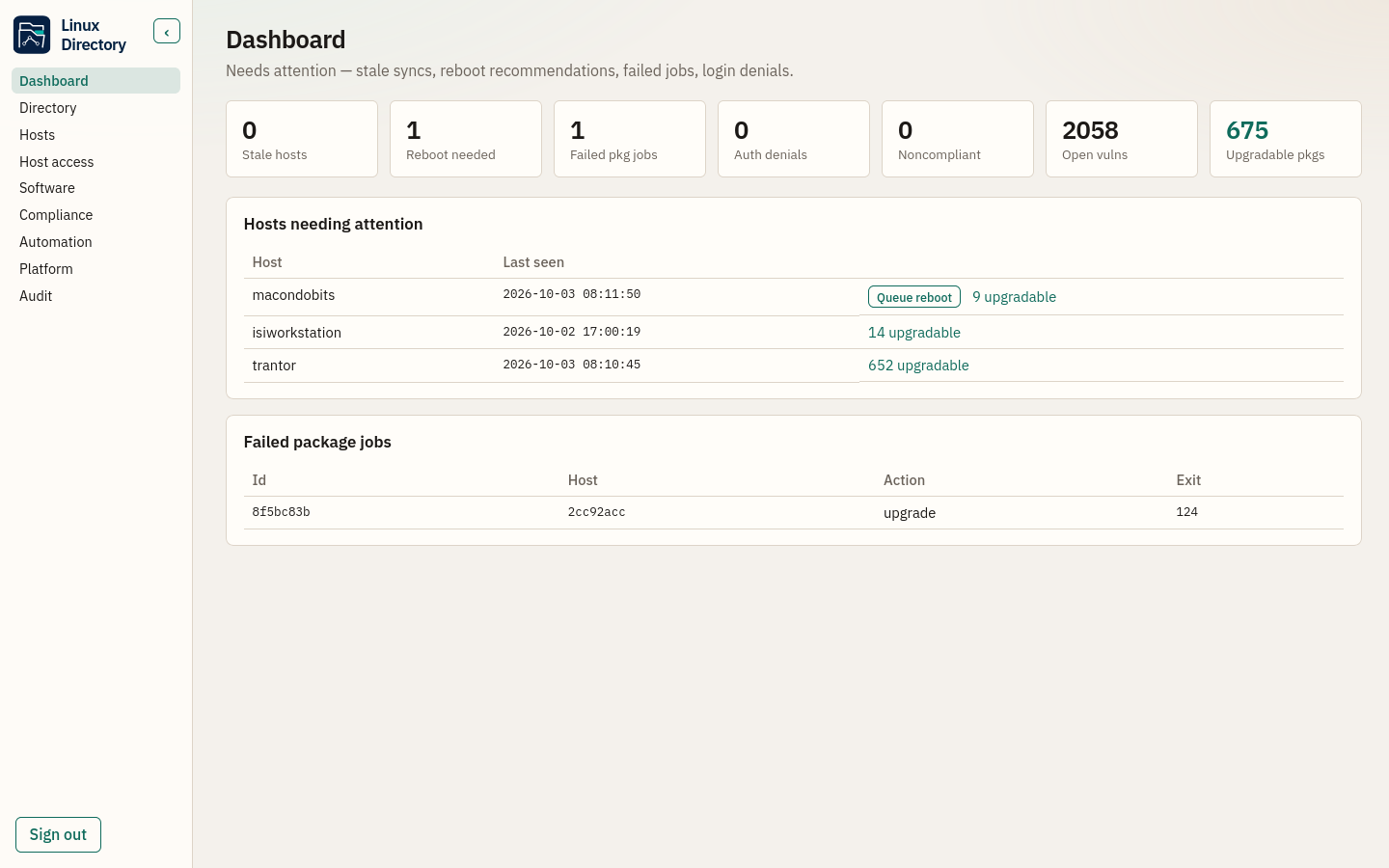Click the Action column header

[904, 480]
